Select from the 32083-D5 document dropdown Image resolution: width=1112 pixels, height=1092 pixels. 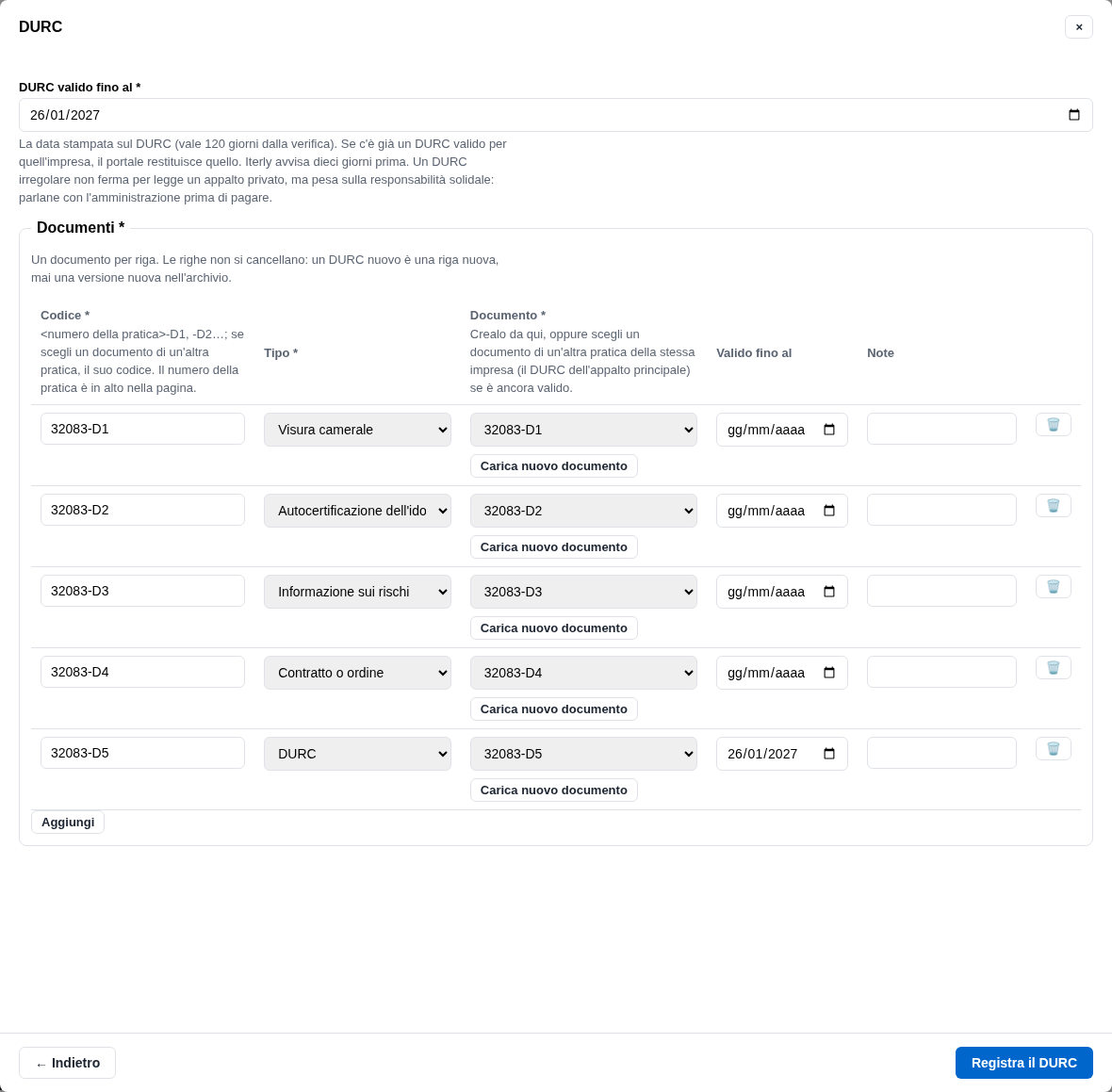583,754
